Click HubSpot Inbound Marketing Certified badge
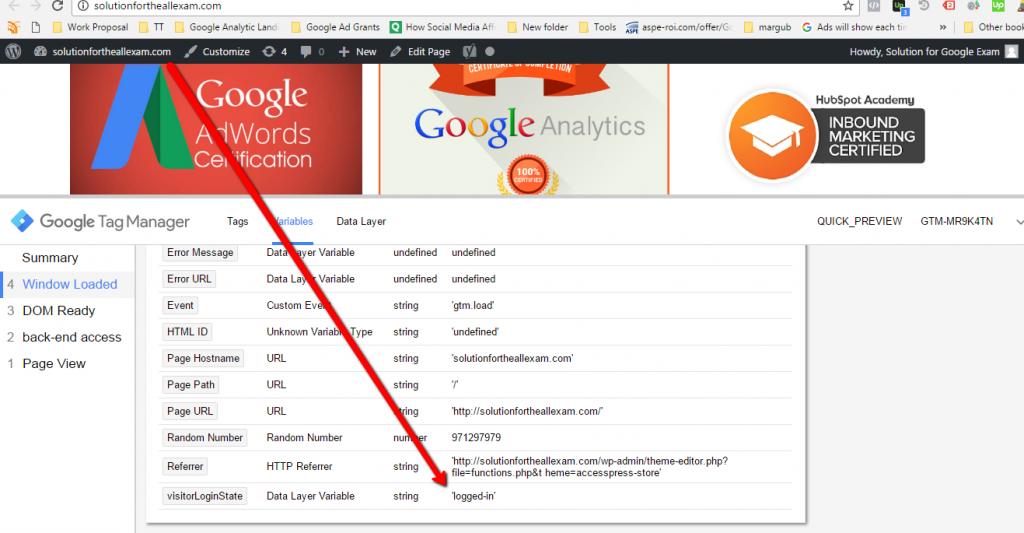The width and height of the screenshot is (1024, 533). point(826,135)
